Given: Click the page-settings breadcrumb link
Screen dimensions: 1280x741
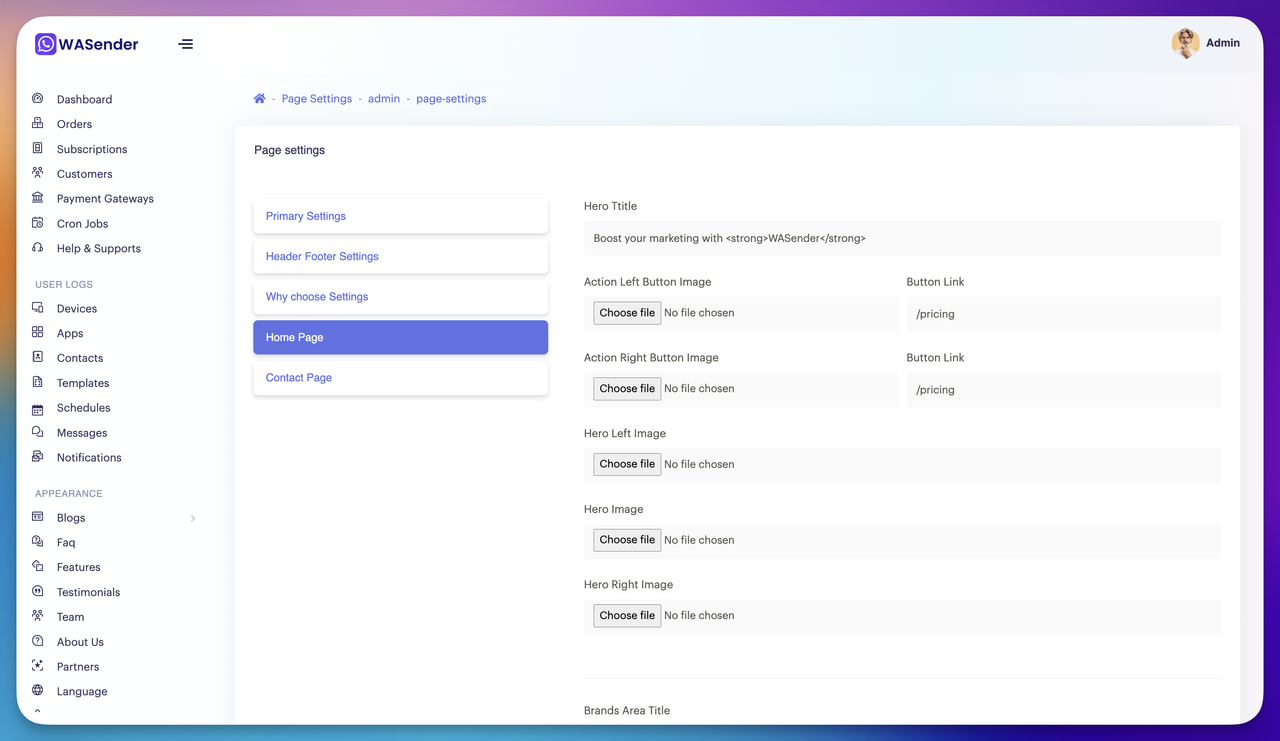Looking at the screenshot, I should pyautogui.click(x=451, y=99).
